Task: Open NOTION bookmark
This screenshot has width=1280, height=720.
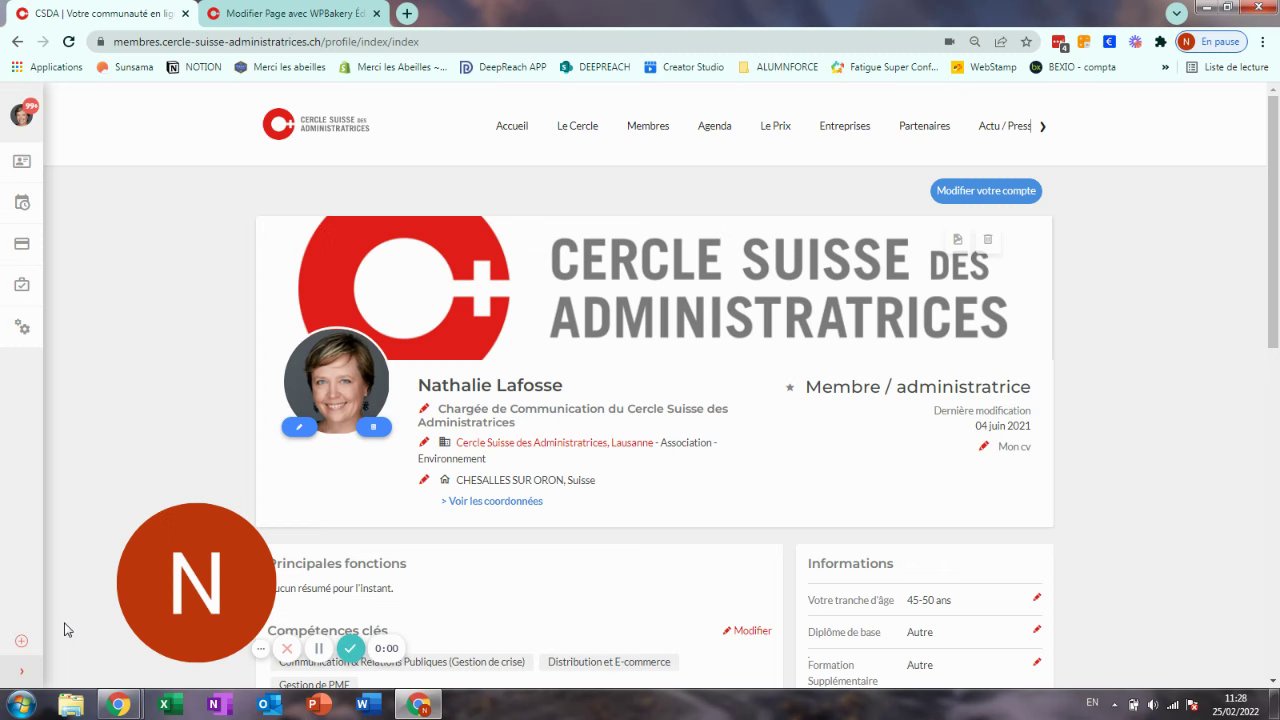Action: (194, 67)
